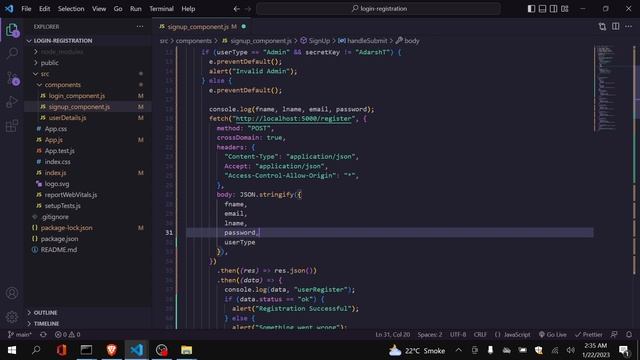Split the editor to the right
This screenshot has height=360, width=640.
tap(616, 27)
